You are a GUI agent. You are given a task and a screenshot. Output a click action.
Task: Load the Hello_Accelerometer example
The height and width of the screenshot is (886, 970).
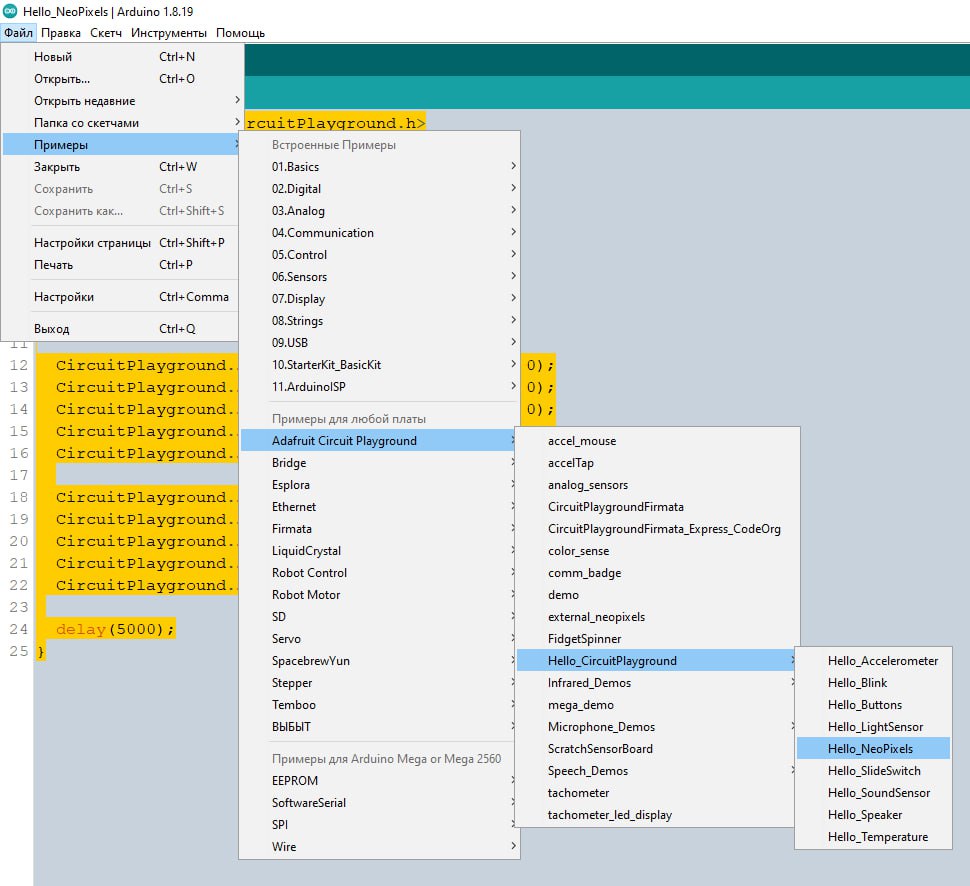pyautogui.click(x=873, y=661)
